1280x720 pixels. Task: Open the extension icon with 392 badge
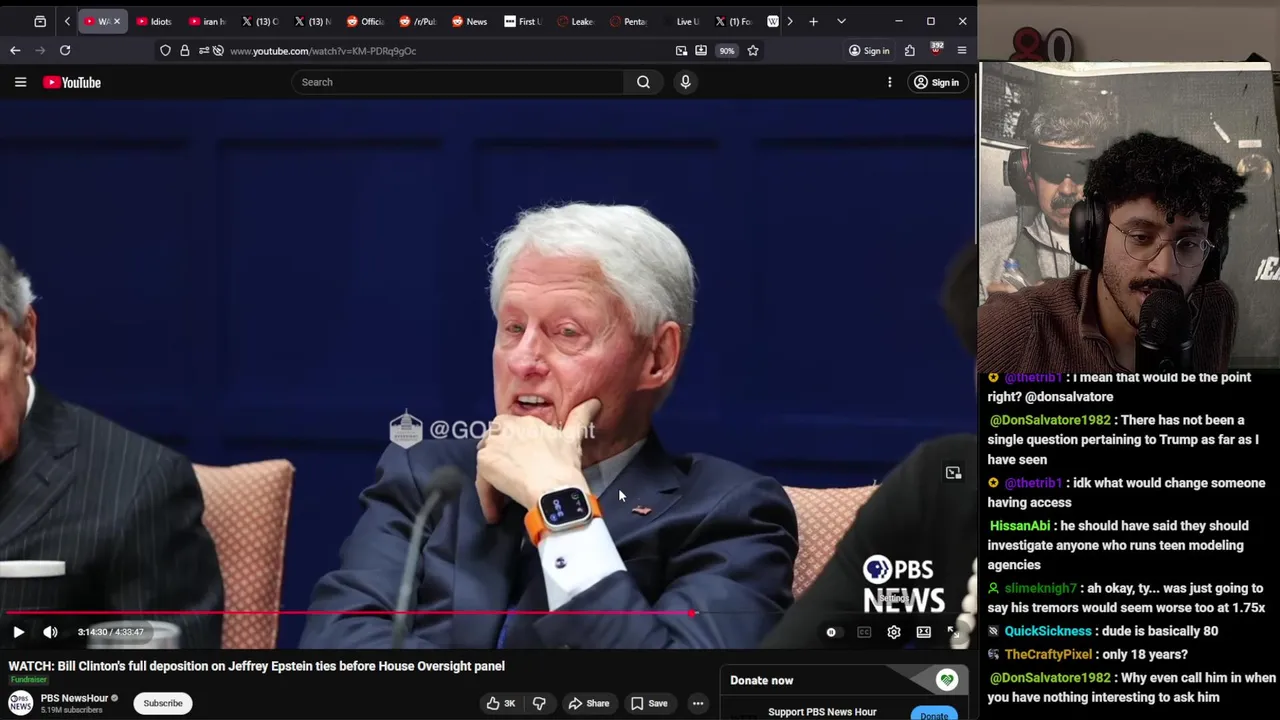pyautogui.click(x=936, y=49)
